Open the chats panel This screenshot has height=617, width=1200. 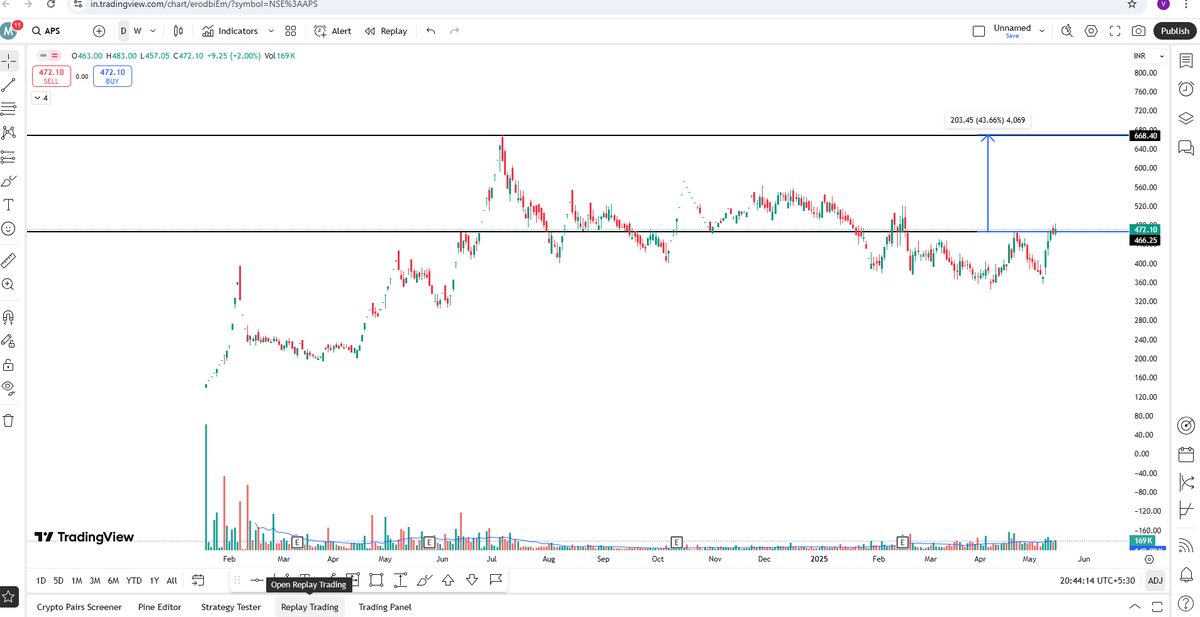point(1186,148)
